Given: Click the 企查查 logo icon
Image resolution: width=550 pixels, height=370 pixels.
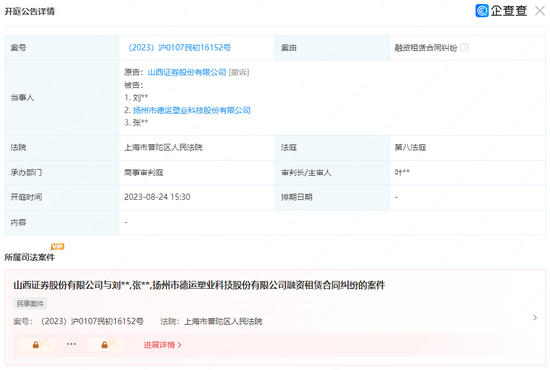Looking at the screenshot, I should pos(482,11).
